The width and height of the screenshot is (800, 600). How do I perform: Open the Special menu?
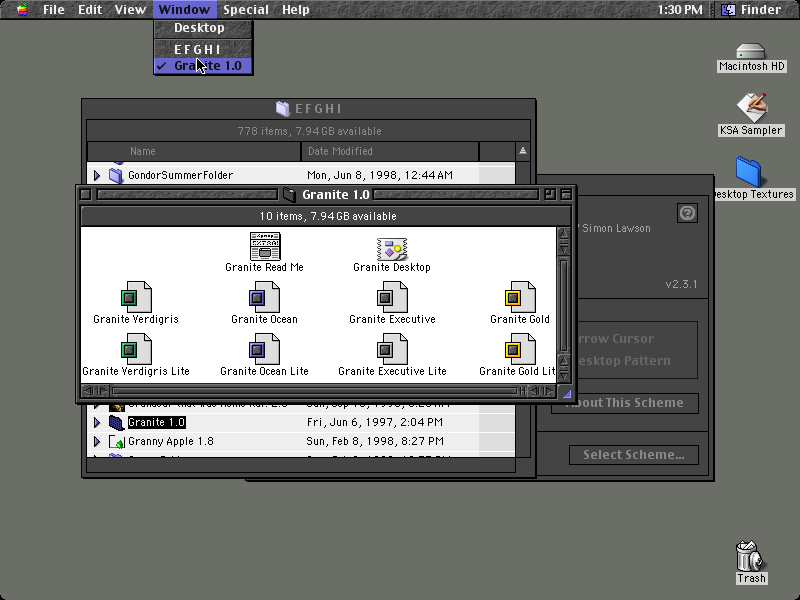[245, 9]
